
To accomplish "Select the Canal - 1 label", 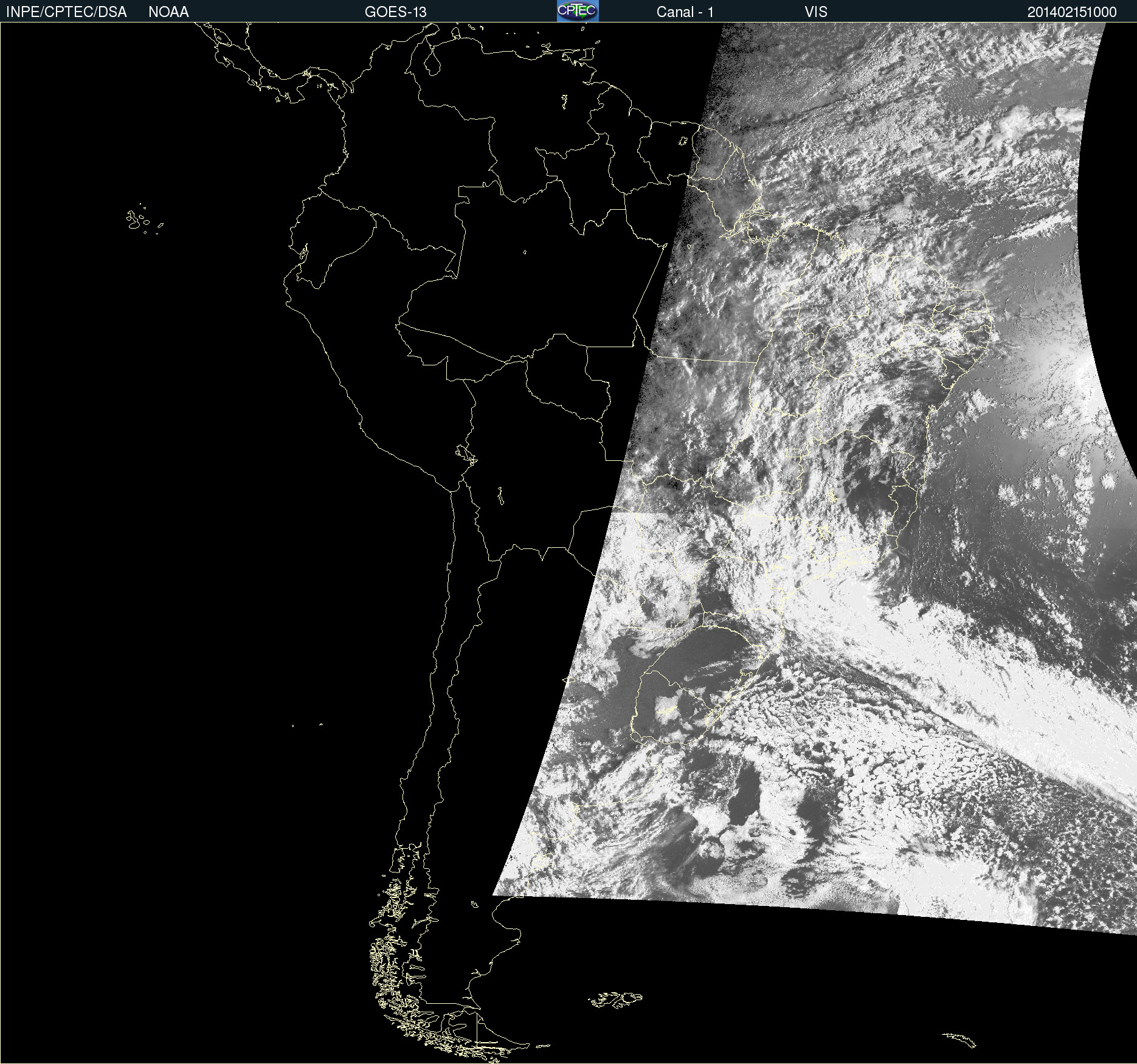I will [x=685, y=12].
